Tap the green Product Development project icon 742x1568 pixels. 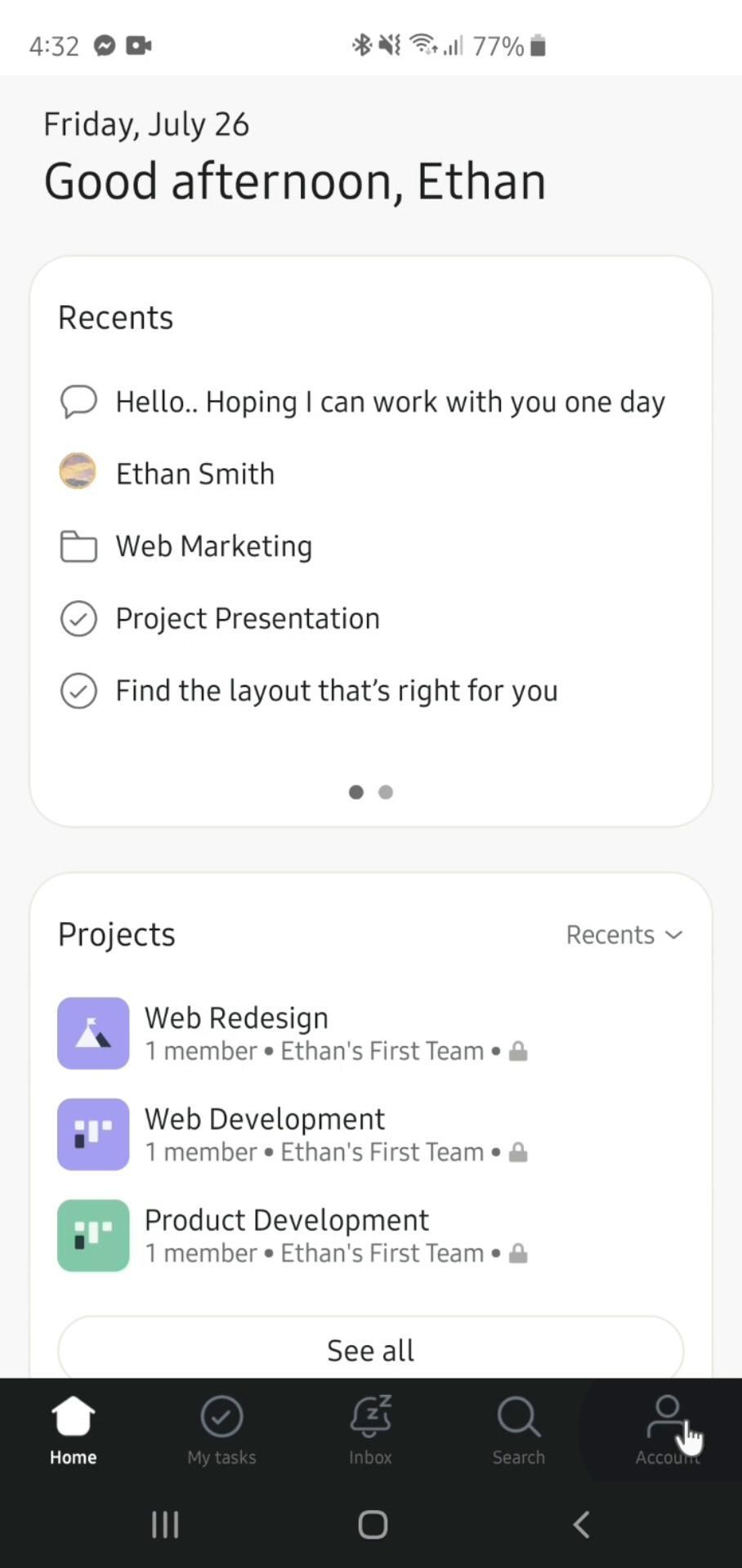click(93, 1236)
